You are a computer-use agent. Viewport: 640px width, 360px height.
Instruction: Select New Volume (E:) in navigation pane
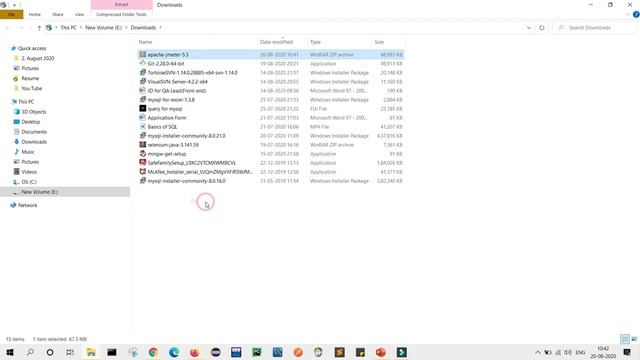point(40,192)
